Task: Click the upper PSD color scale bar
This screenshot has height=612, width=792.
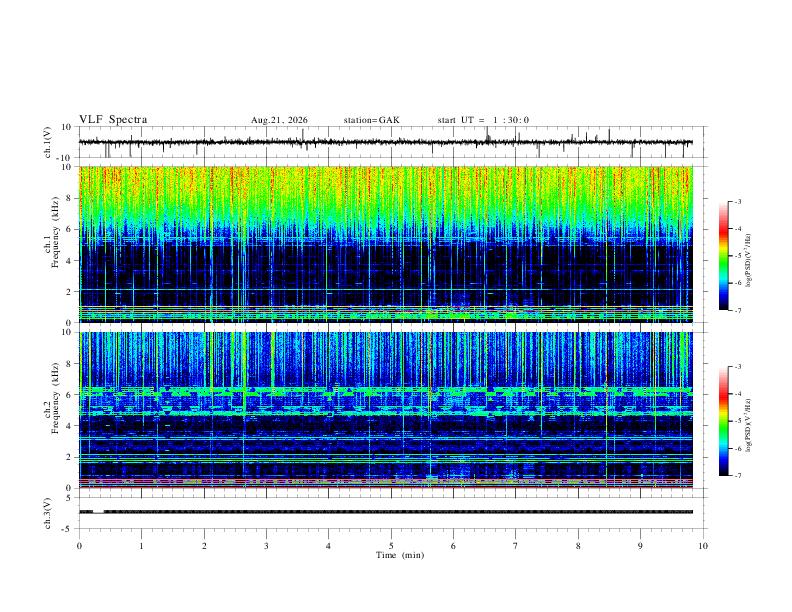Action: tap(724, 256)
